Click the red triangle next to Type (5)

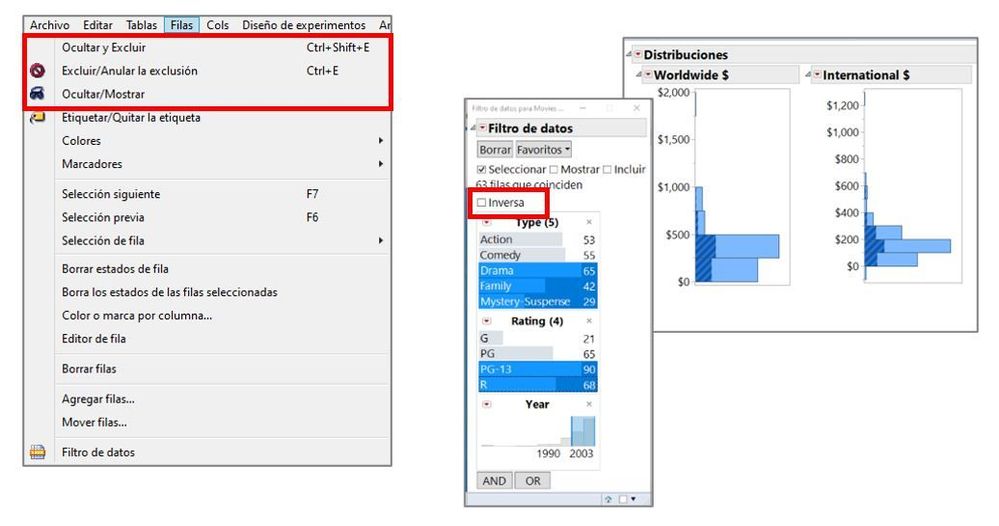point(487,222)
